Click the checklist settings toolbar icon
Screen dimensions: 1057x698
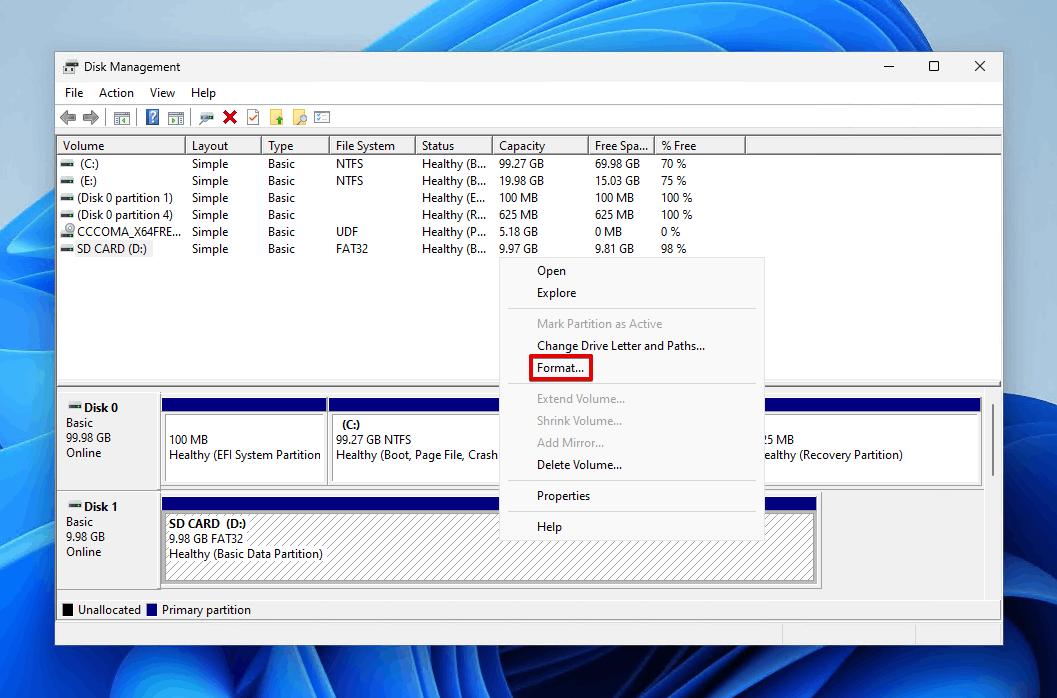pyautogui.click(x=322, y=117)
